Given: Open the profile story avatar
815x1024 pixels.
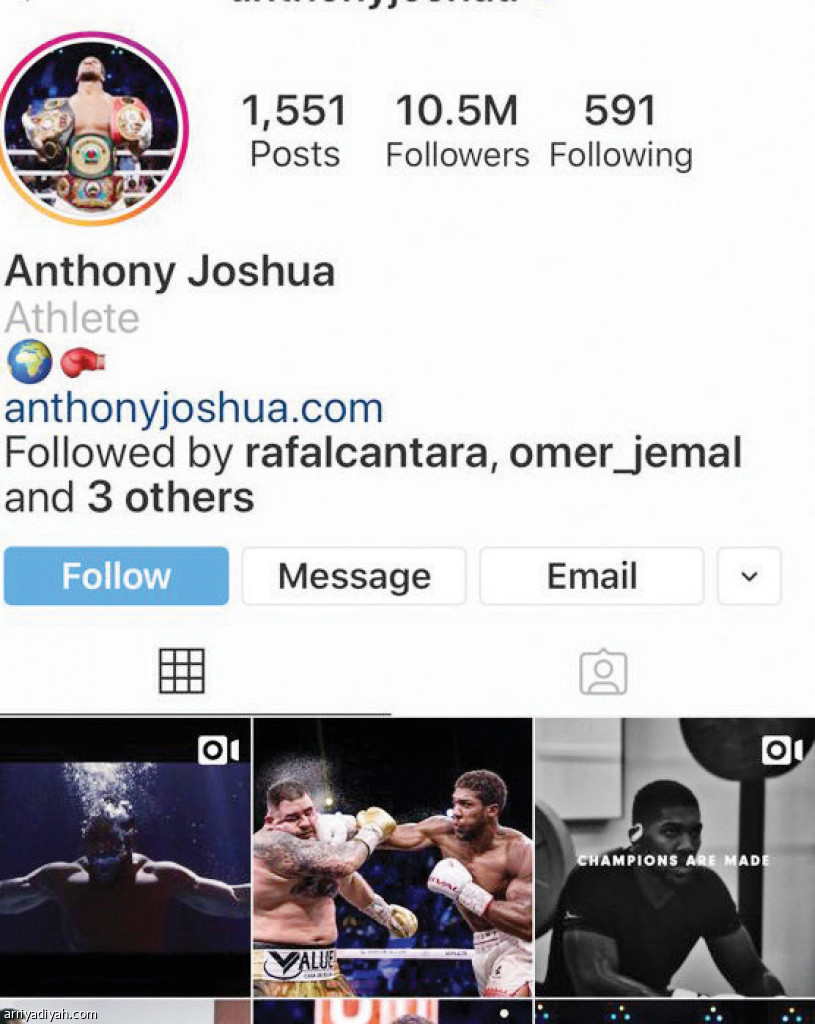Looking at the screenshot, I should click(93, 129).
